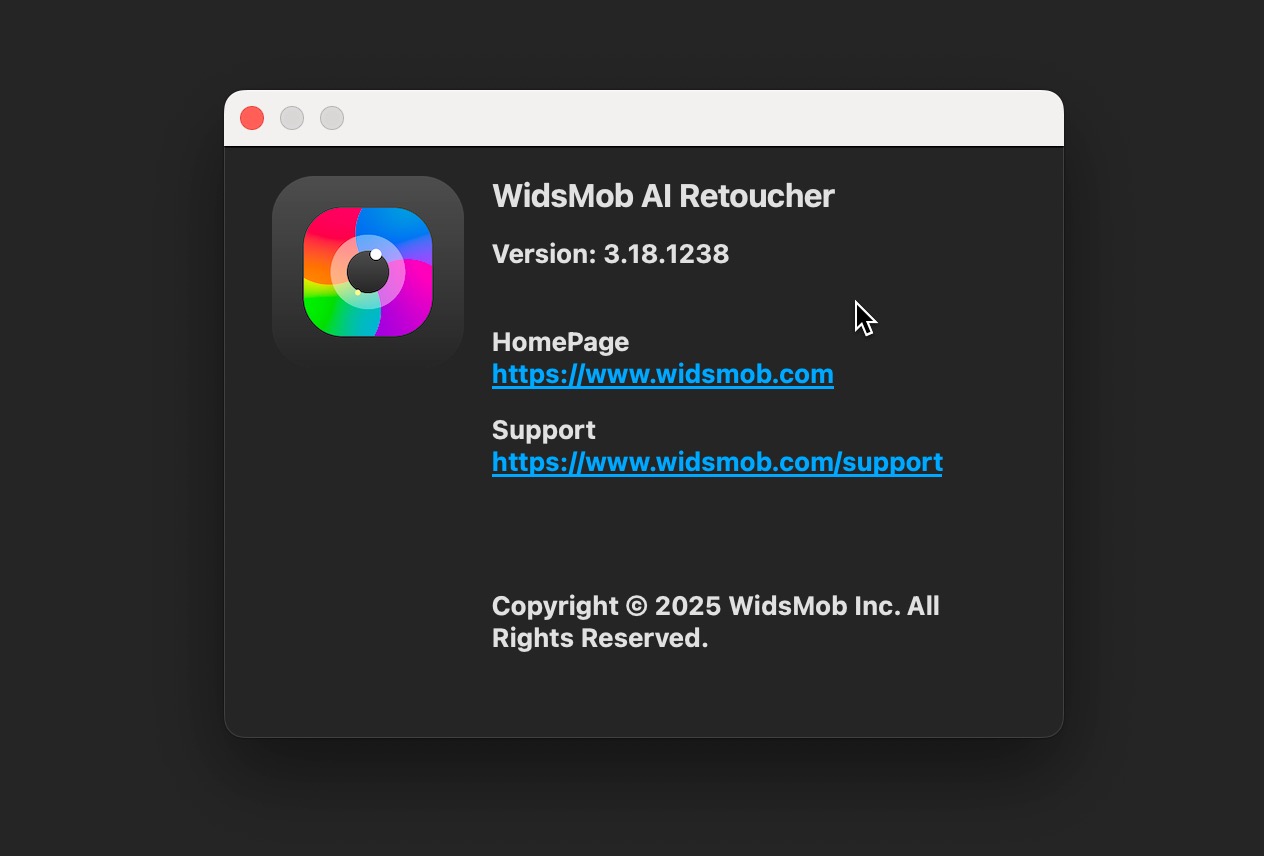This screenshot has height=856, width=1264.
Task: Open the https://www.widsmob.com/support link
Action: click(x=717, y=462)
